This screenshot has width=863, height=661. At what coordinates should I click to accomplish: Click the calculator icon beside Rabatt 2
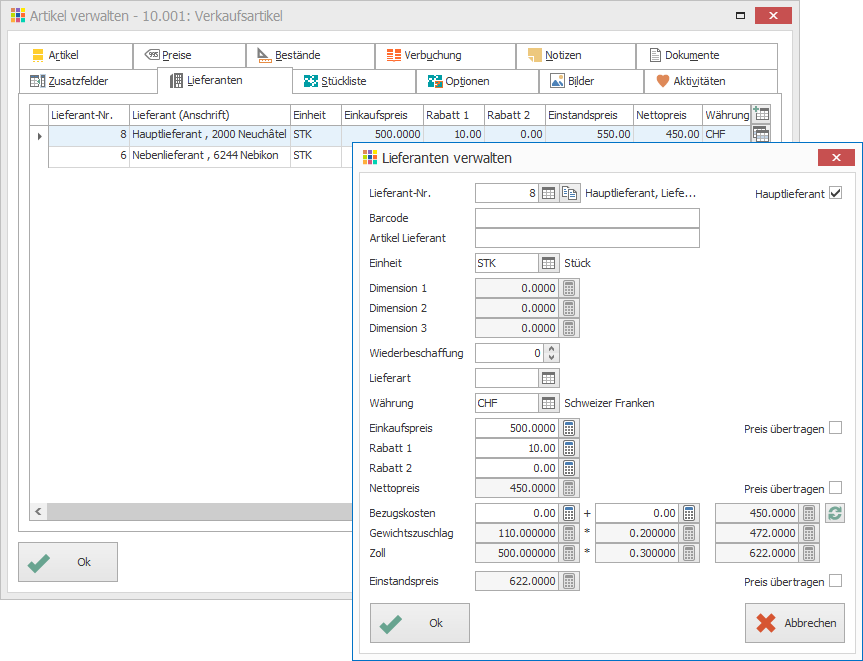pyautogui.click(x=569, y=468)
